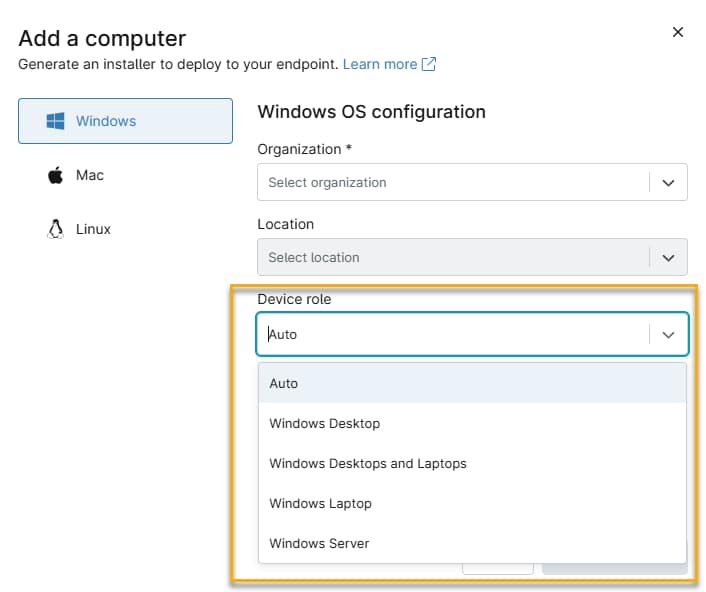Expand the Organization dropdown chevron
Image resolution: width=706 pixels, height=592 pixels.
coord(668,183)
